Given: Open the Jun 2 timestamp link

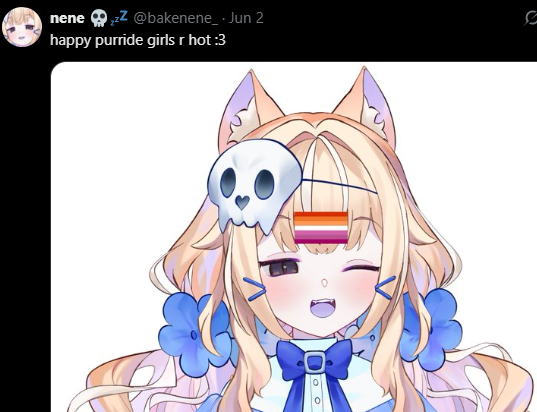Looking at the screenshot, I should pos(246,18).
